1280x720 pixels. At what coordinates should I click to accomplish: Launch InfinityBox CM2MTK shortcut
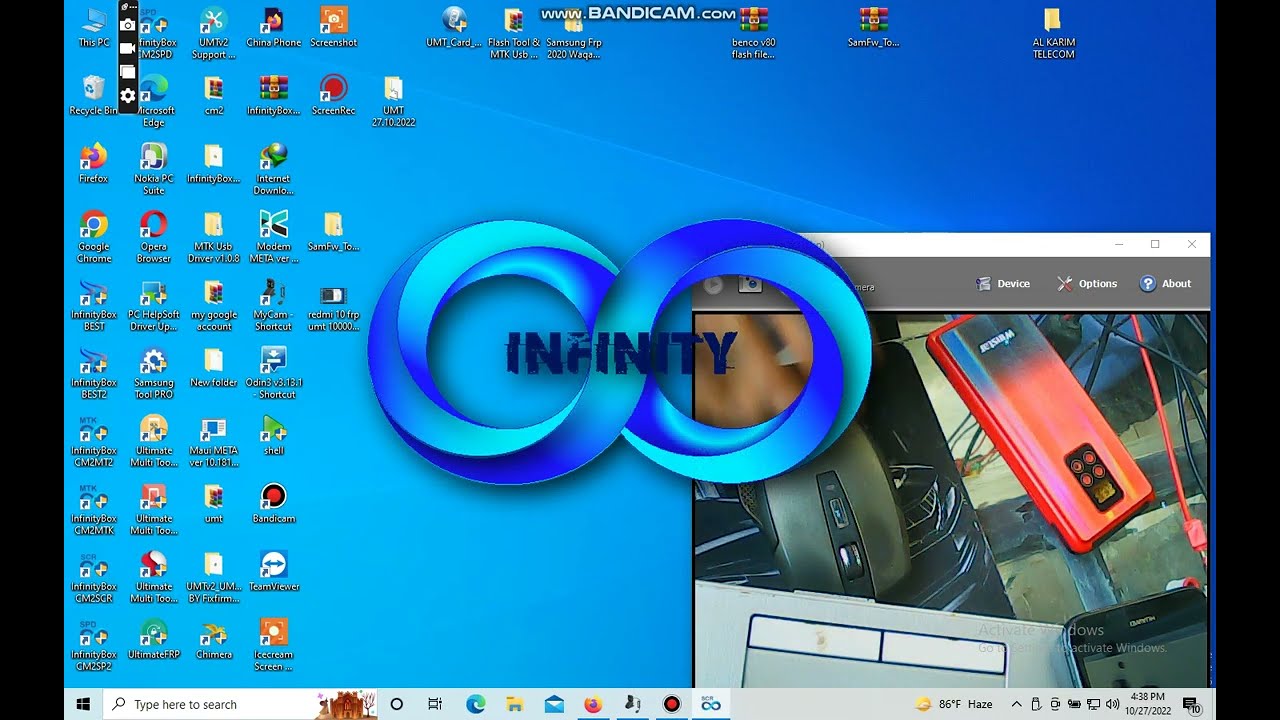[x=94, y=510]
